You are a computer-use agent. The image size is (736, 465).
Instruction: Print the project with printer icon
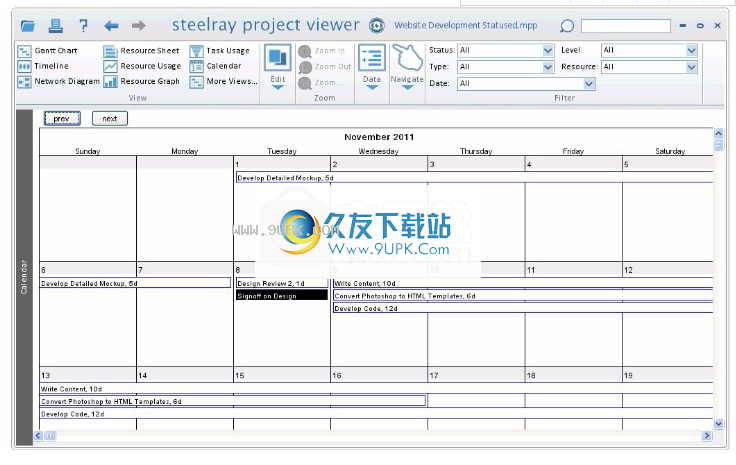coord(55,25)
